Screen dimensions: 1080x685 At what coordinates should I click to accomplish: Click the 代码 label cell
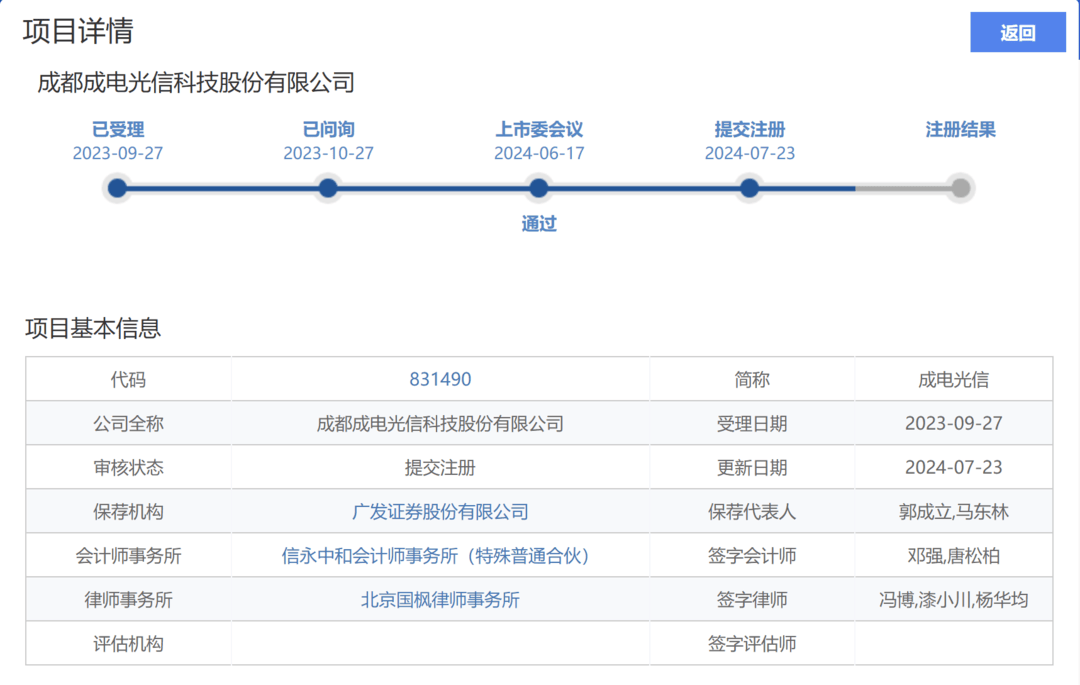pyautogui.click(x=128, y=379)
